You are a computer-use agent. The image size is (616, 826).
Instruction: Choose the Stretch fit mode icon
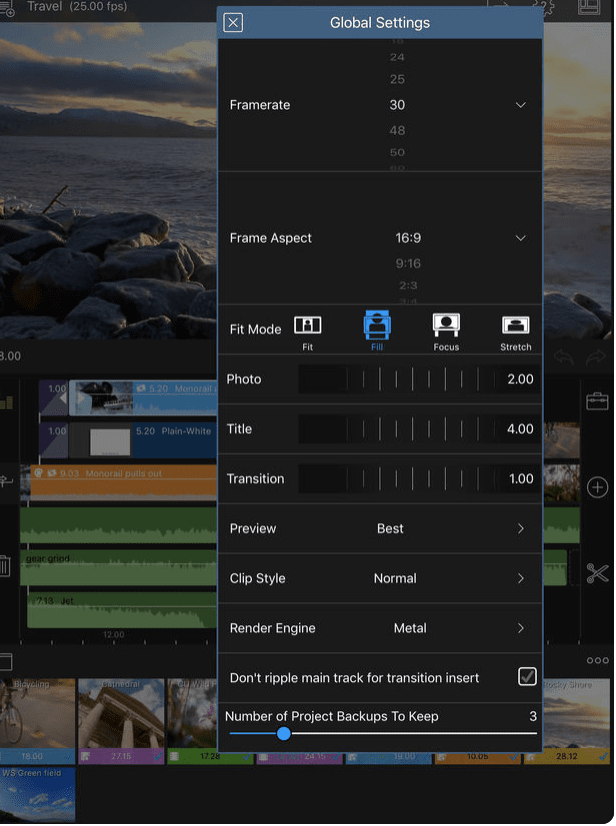[x=515, y=326]
